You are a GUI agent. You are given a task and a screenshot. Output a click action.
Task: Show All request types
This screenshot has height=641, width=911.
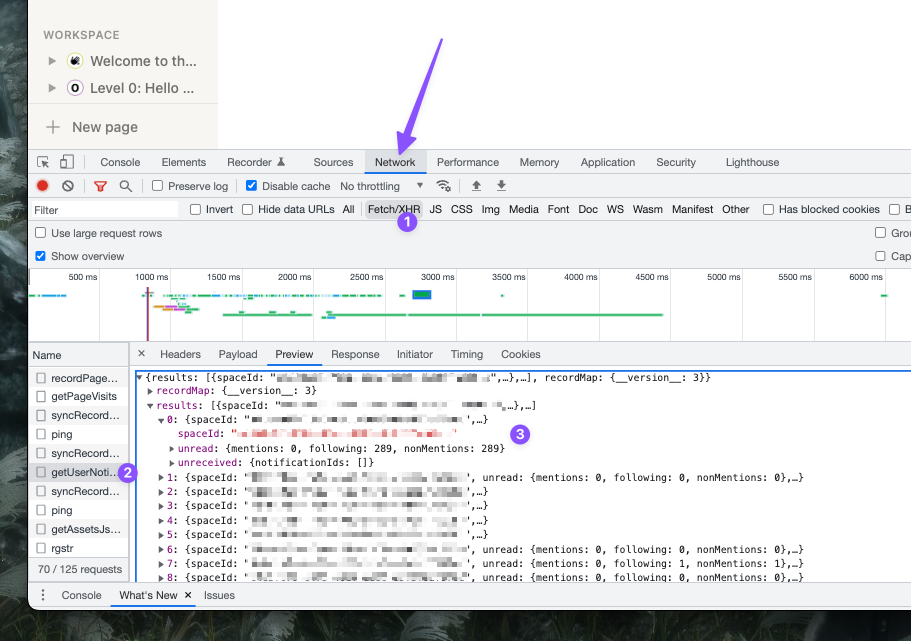click(x=348, y=209)
